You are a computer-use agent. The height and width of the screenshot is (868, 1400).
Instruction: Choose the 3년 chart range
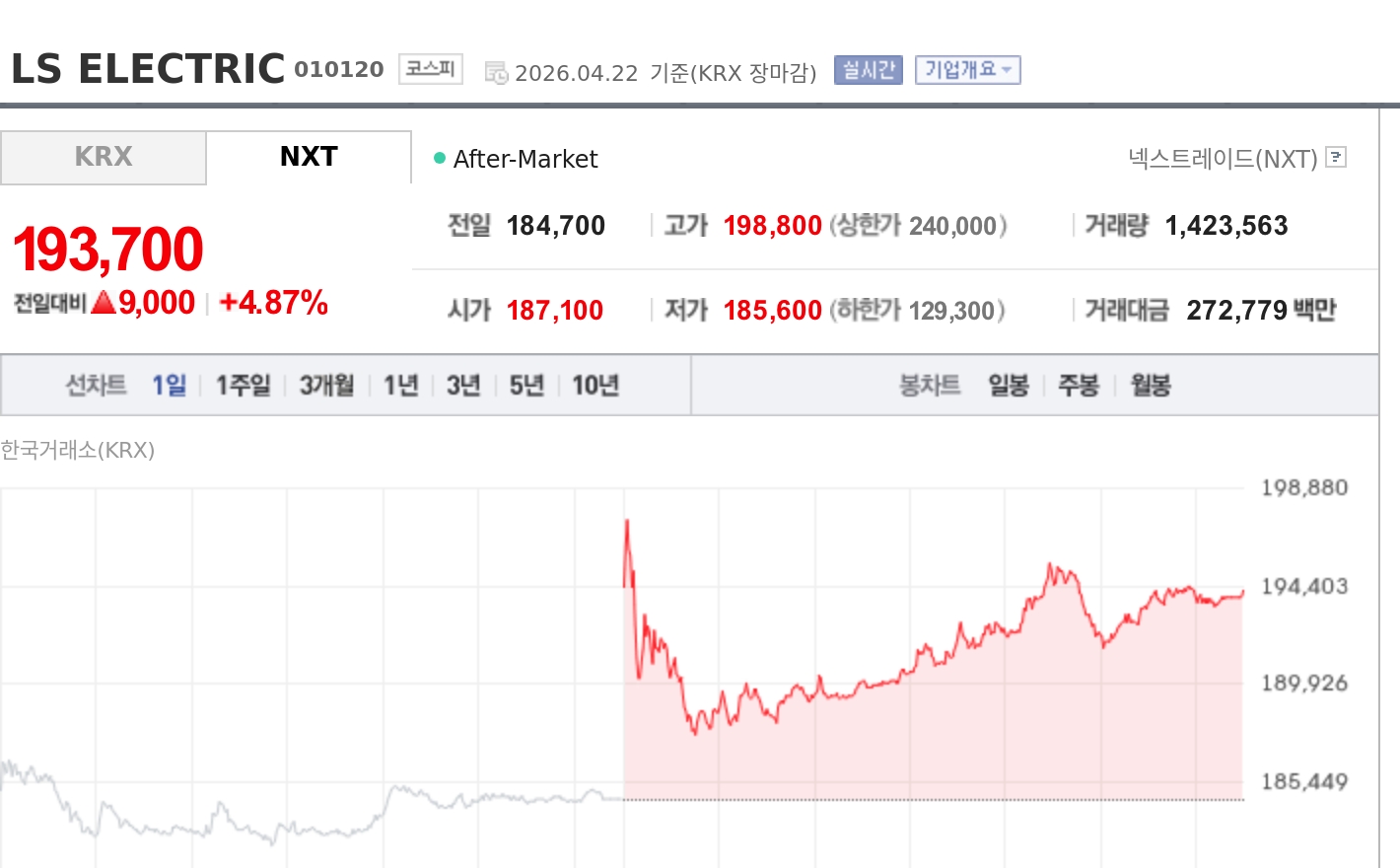coord(463,385)
